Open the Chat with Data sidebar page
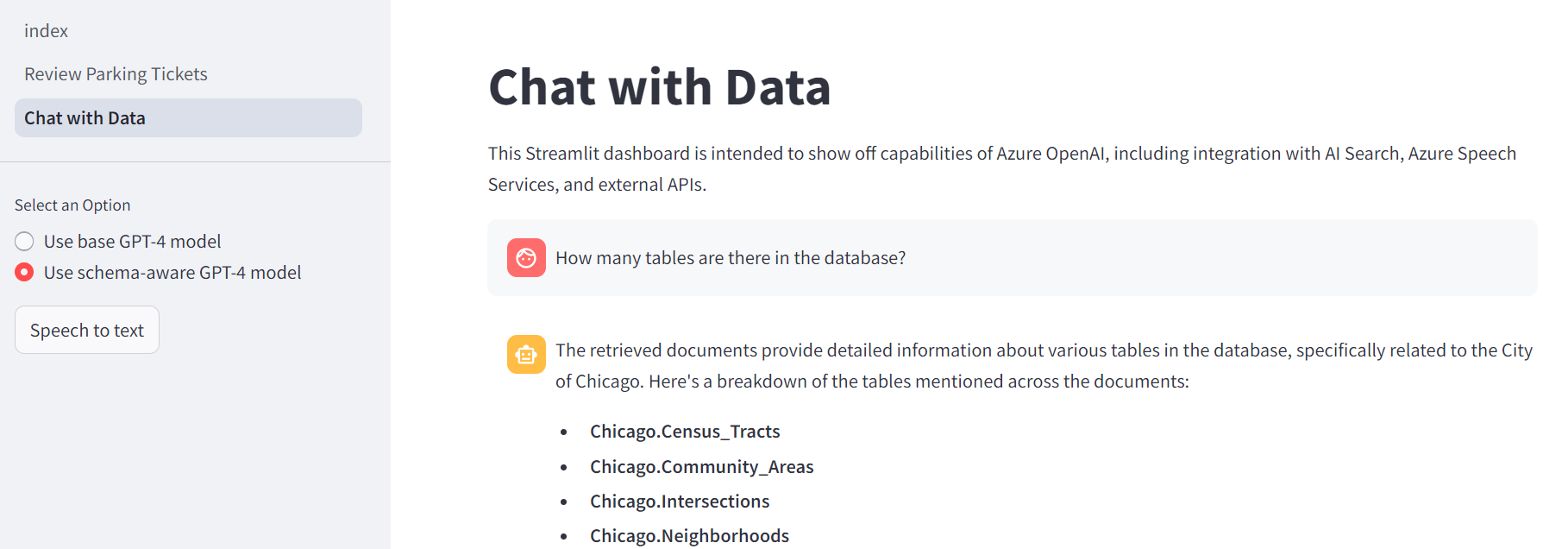 (x=85, y=118)
